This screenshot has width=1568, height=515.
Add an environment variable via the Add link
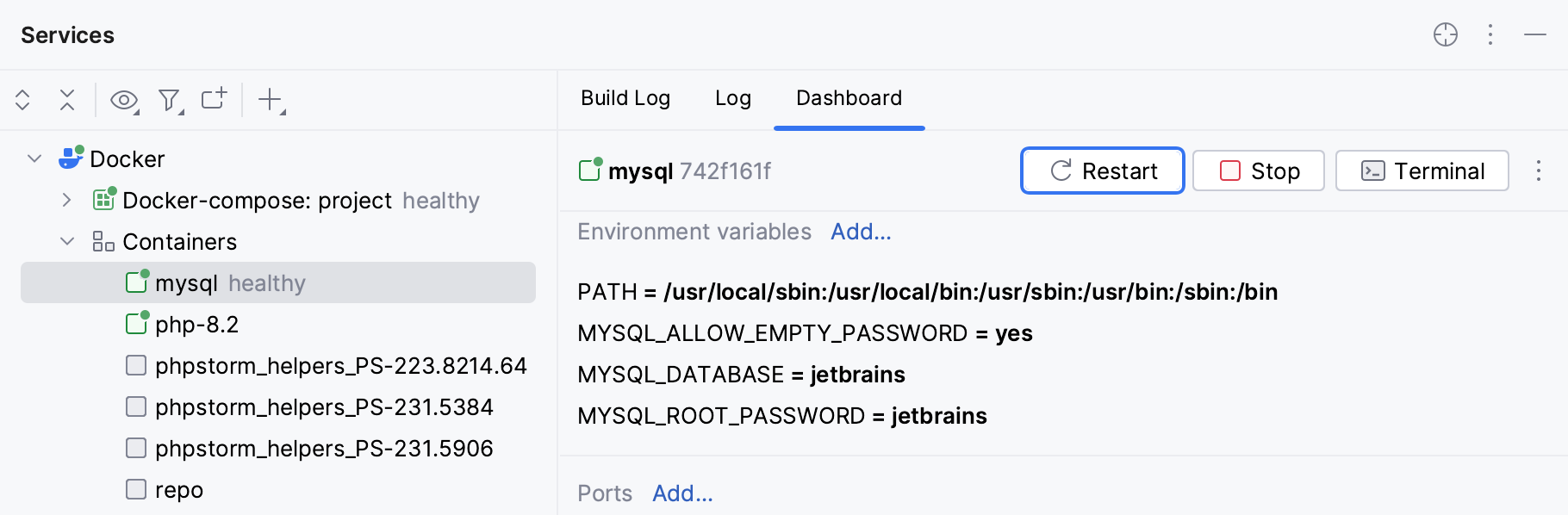coord(861,231)
